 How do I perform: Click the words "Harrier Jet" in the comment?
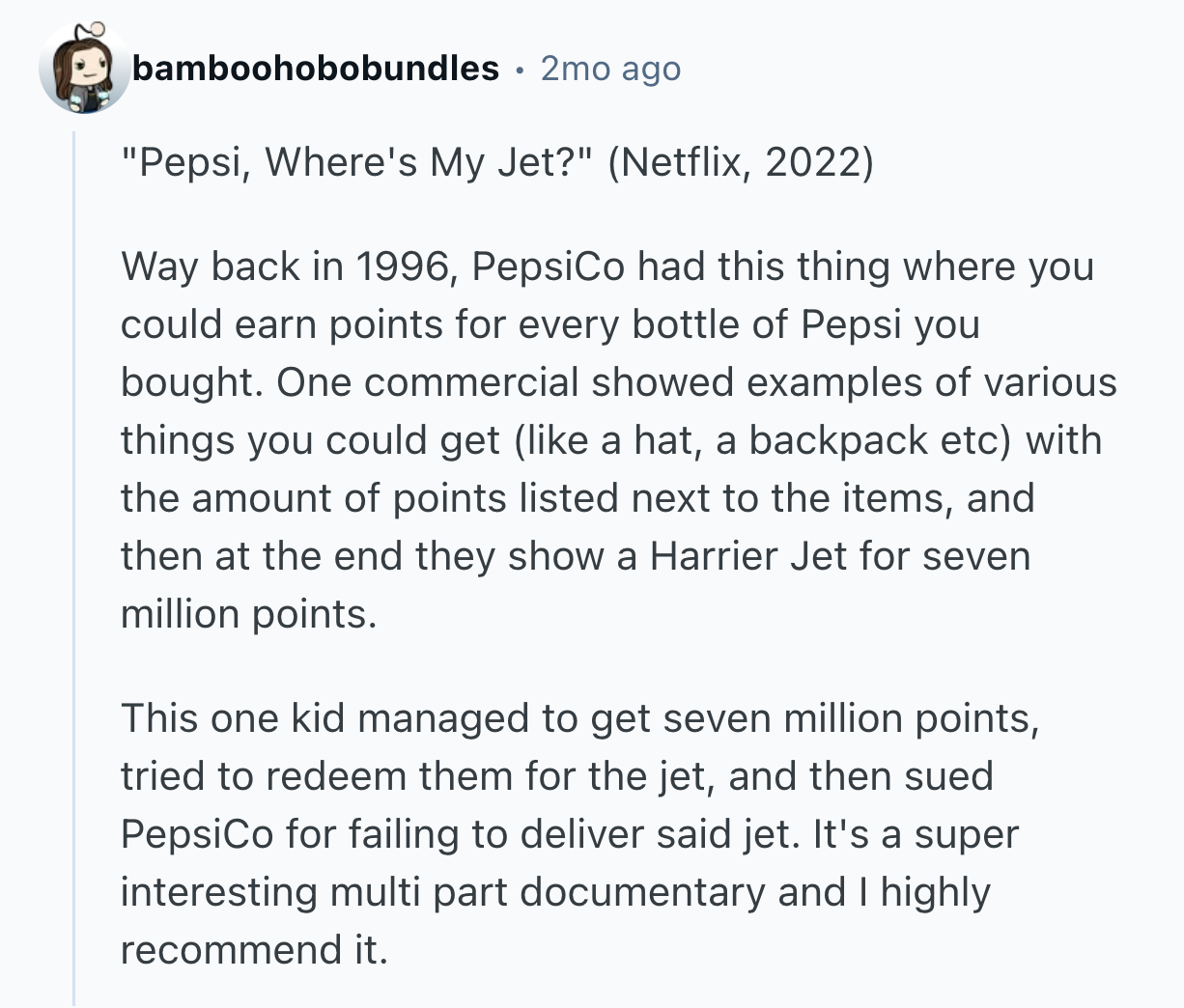(x=735, y=556)
